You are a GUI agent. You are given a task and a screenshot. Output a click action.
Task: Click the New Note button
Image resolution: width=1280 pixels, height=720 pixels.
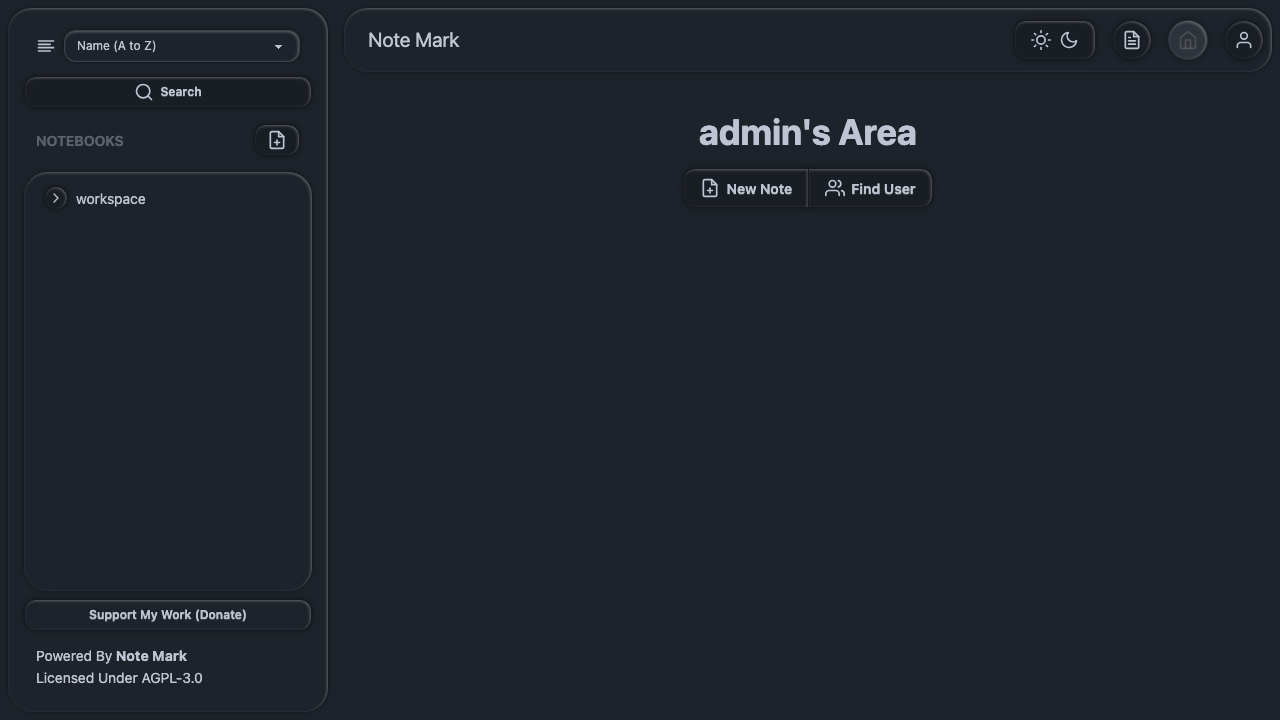coord(746,189)
